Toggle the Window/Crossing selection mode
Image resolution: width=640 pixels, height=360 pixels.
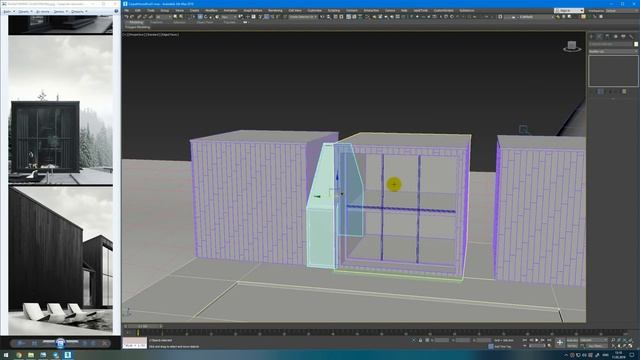click(x=193, y=17)
